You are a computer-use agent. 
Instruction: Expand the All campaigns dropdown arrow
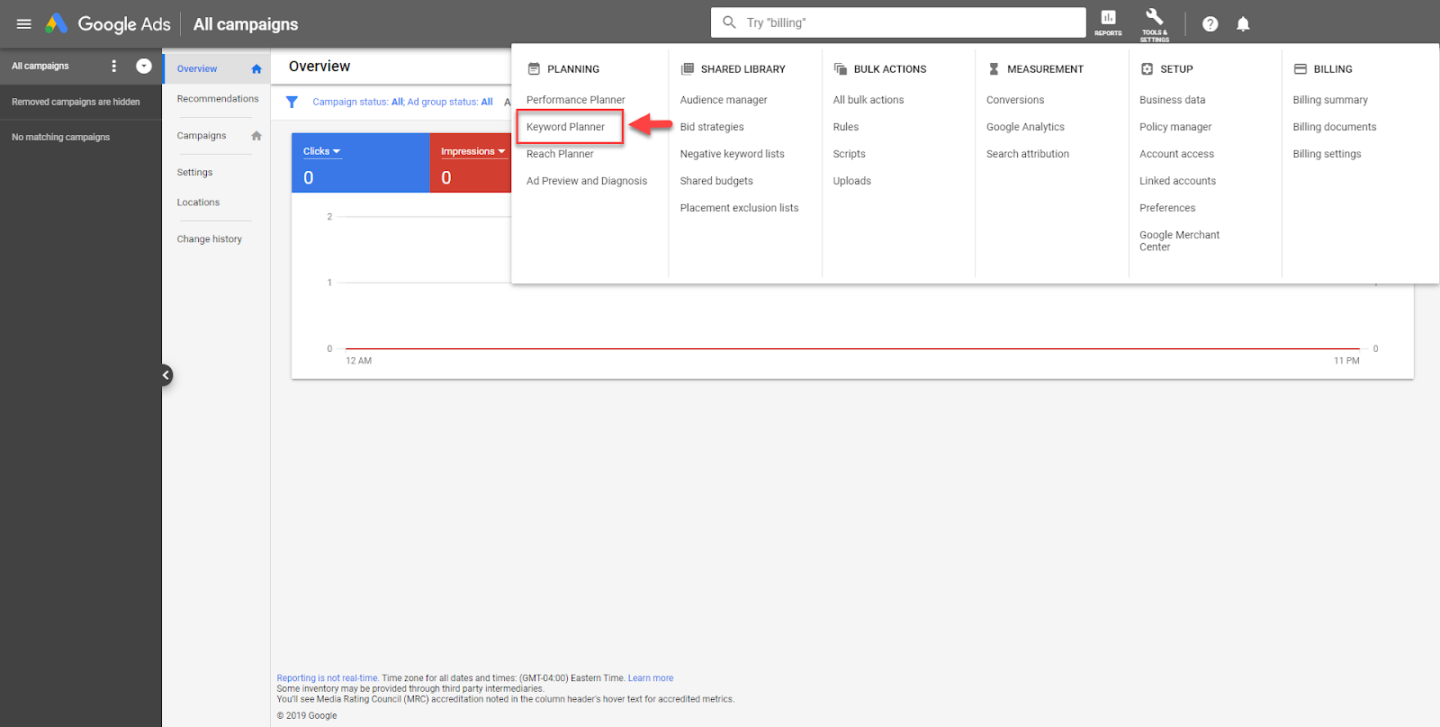click(x=143, y=66)
